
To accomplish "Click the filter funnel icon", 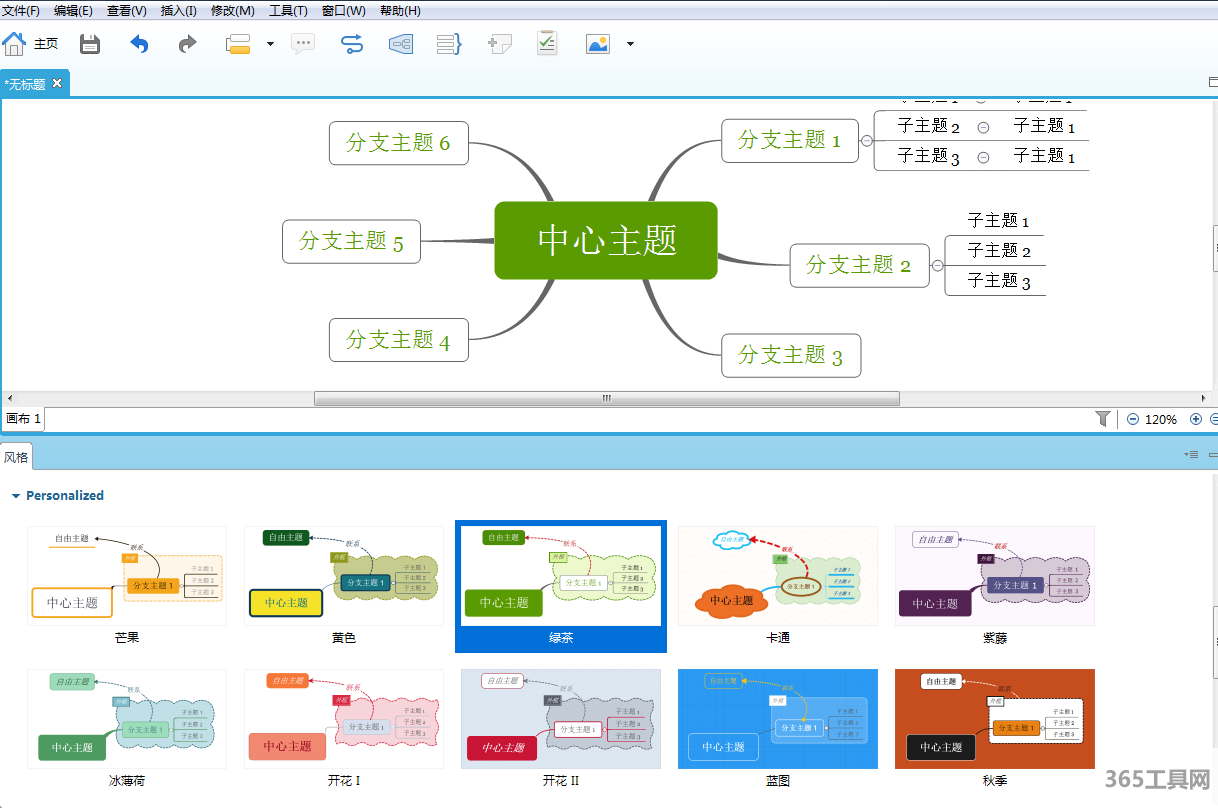I will 1103,419.
